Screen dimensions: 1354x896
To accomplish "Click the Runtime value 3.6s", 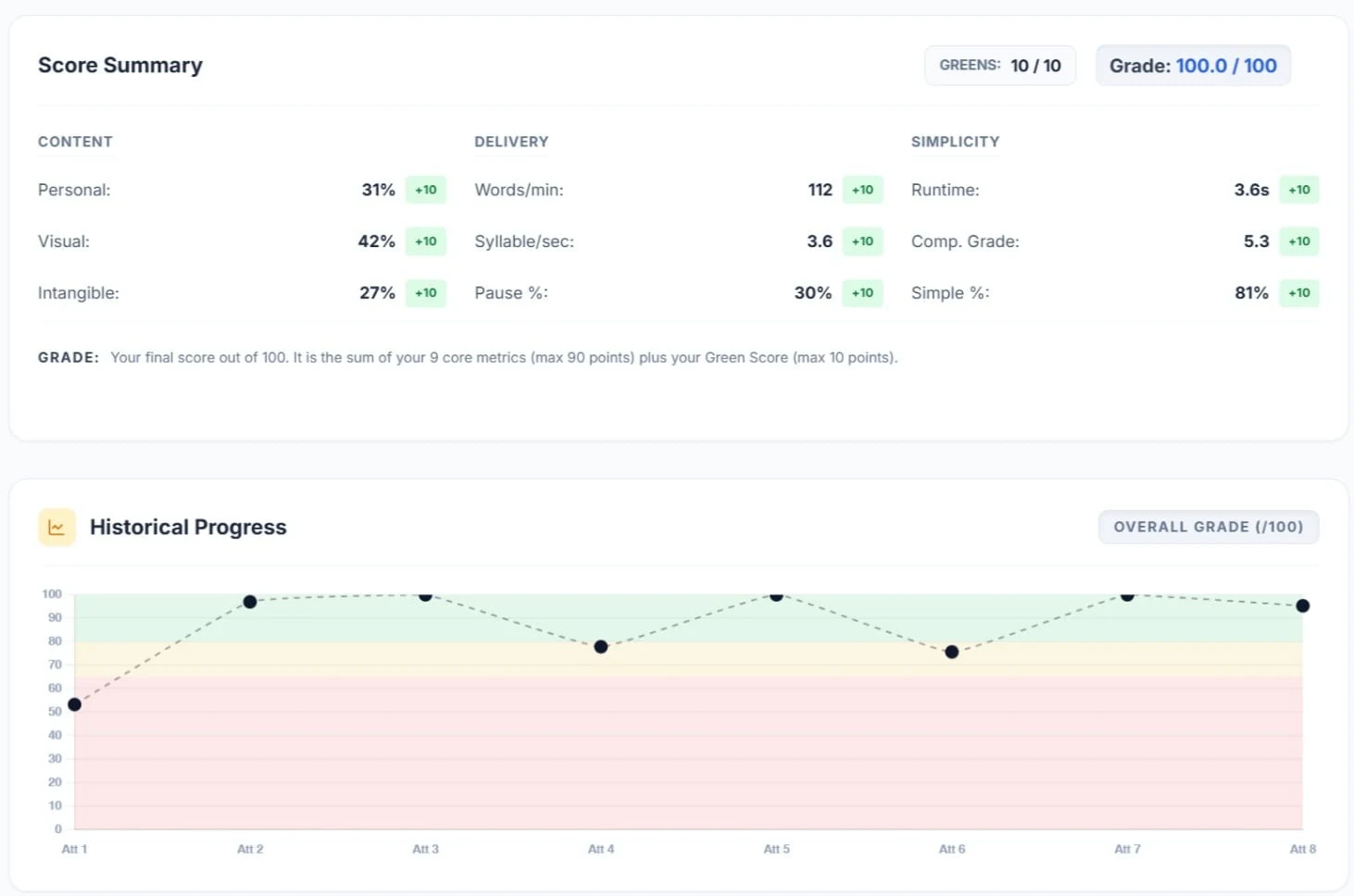I will (1251, 190).
